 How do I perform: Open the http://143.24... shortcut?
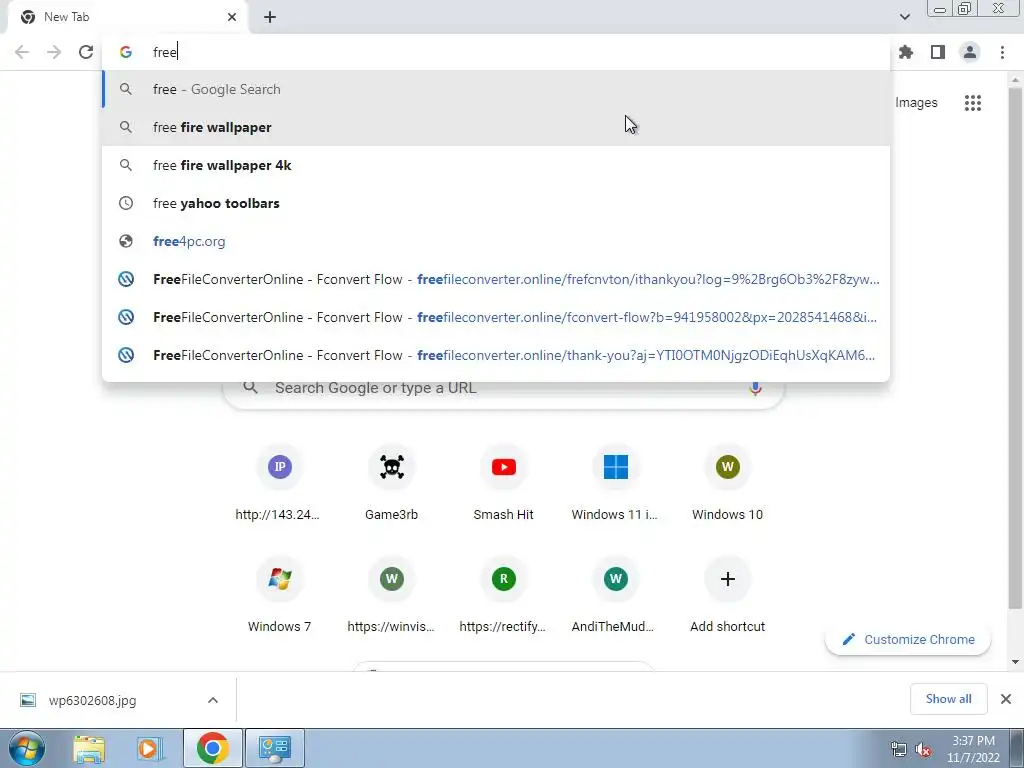point(280,483)
